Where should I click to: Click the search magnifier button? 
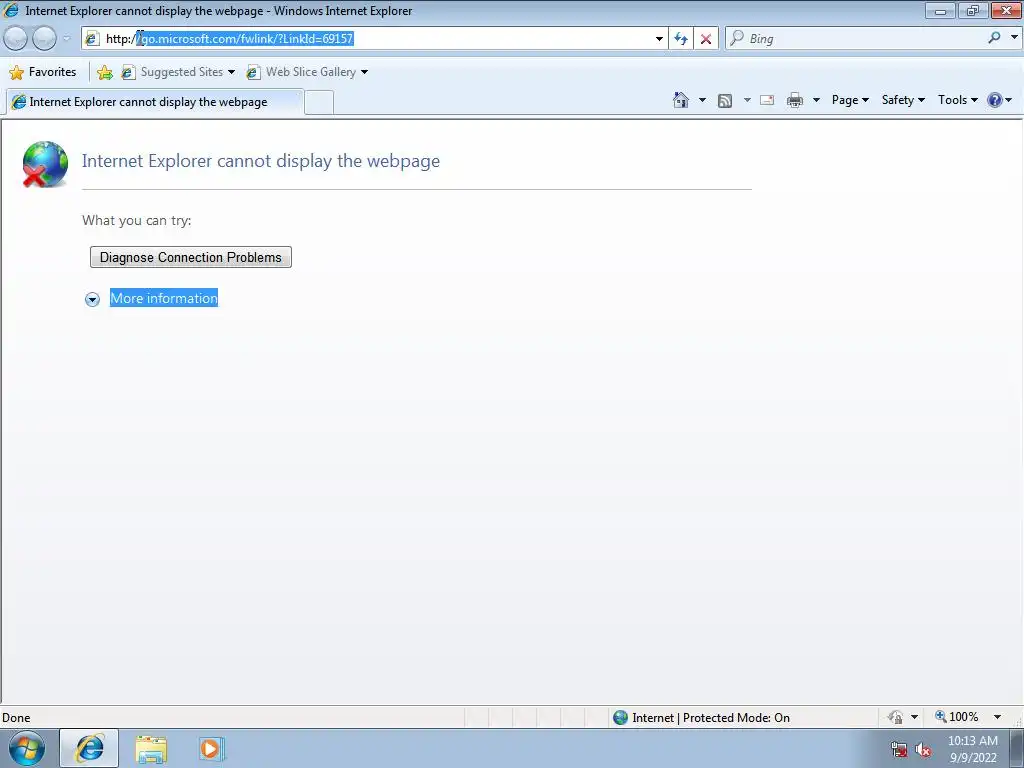[x=994, y=38]
